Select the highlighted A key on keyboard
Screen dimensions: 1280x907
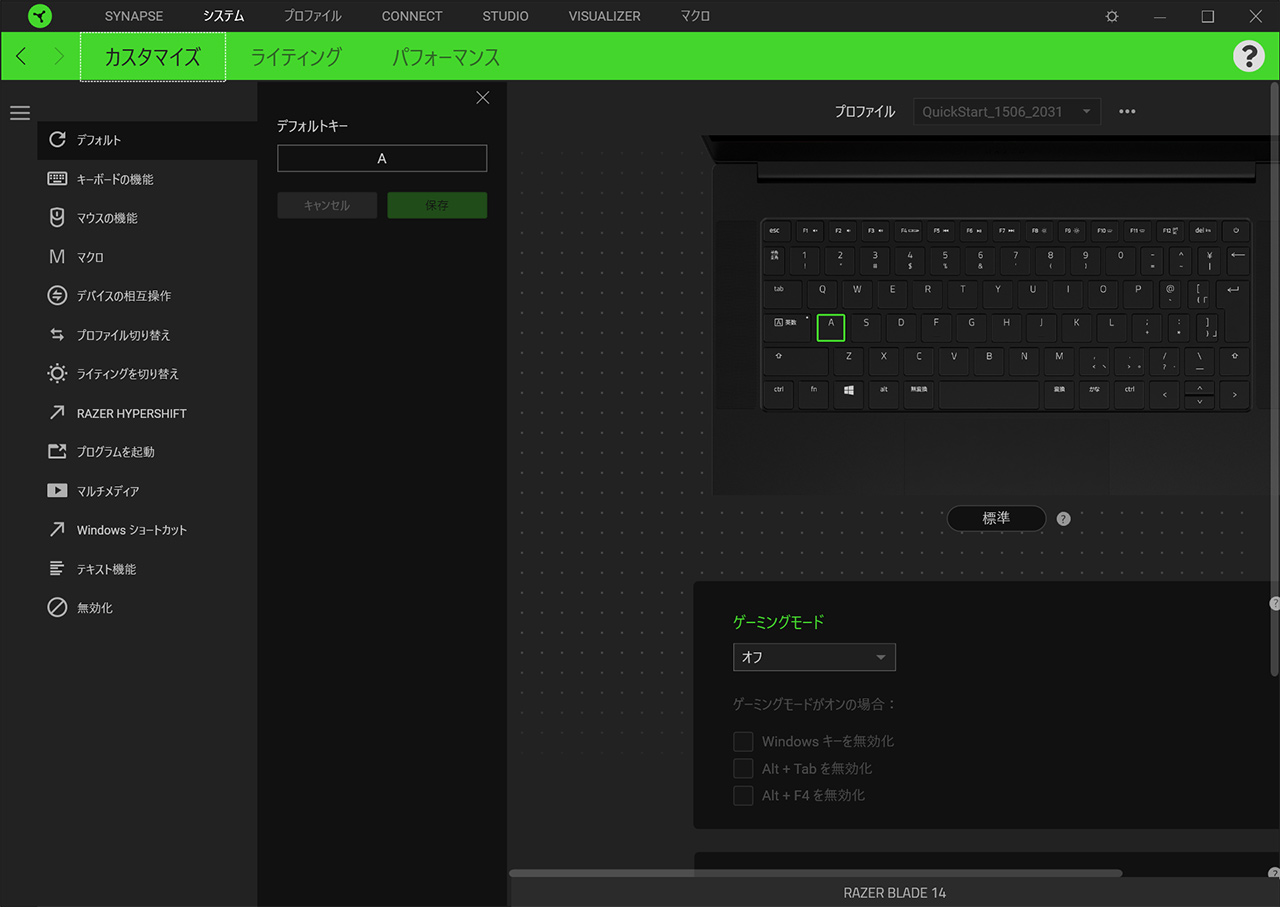(x=831, y=327)
